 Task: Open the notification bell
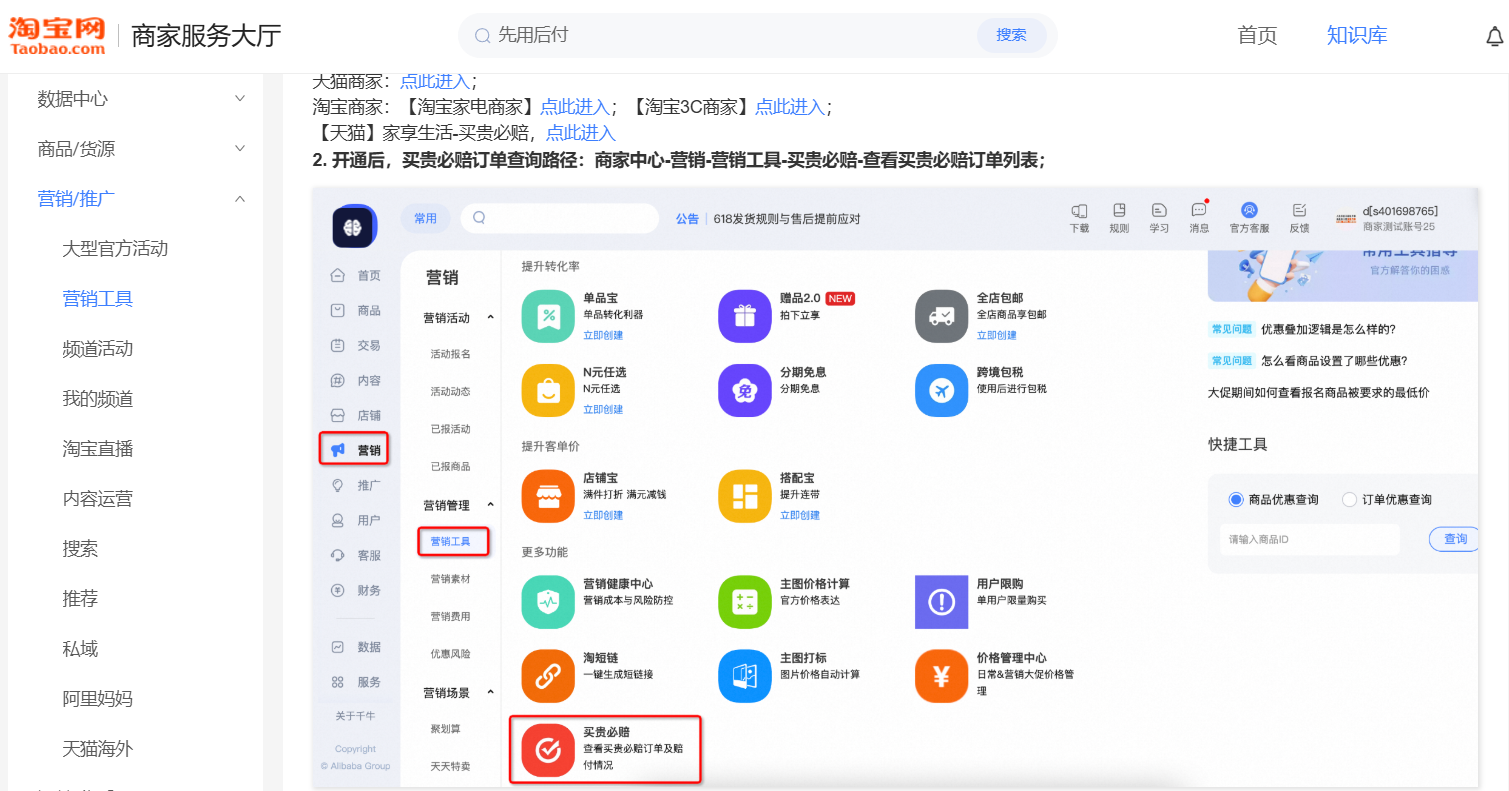coord(1494,36)
